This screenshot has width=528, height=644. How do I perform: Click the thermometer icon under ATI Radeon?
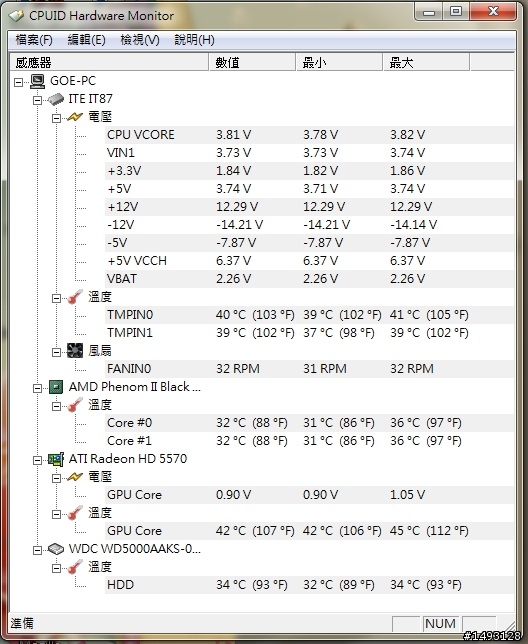coord(75,513)
